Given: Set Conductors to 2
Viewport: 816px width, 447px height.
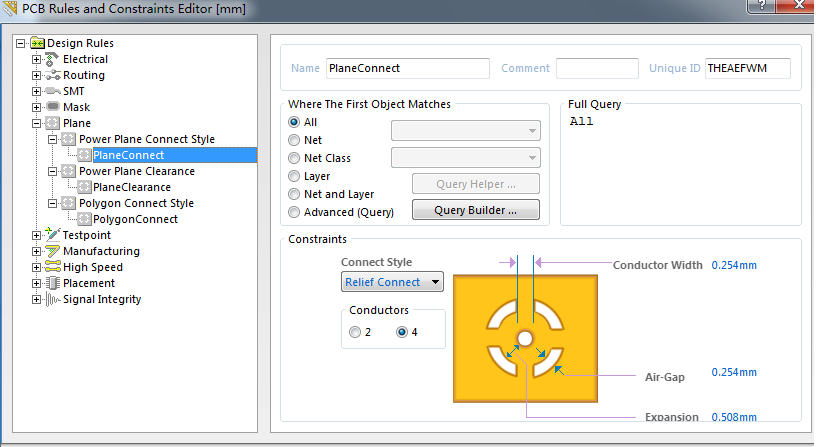Looking at the screenshot, I should (355, 332).
